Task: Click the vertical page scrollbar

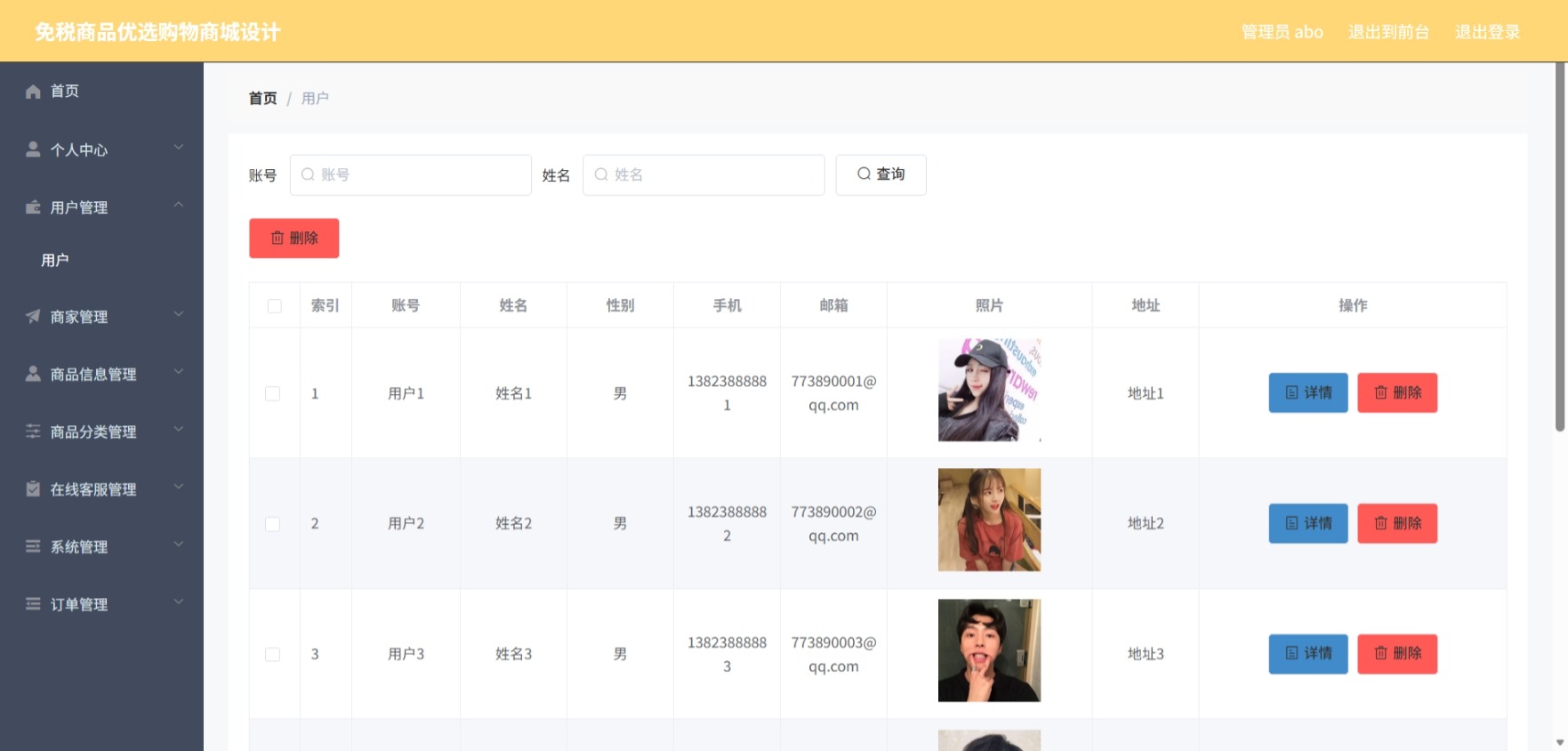Action: coord(1560,247)
